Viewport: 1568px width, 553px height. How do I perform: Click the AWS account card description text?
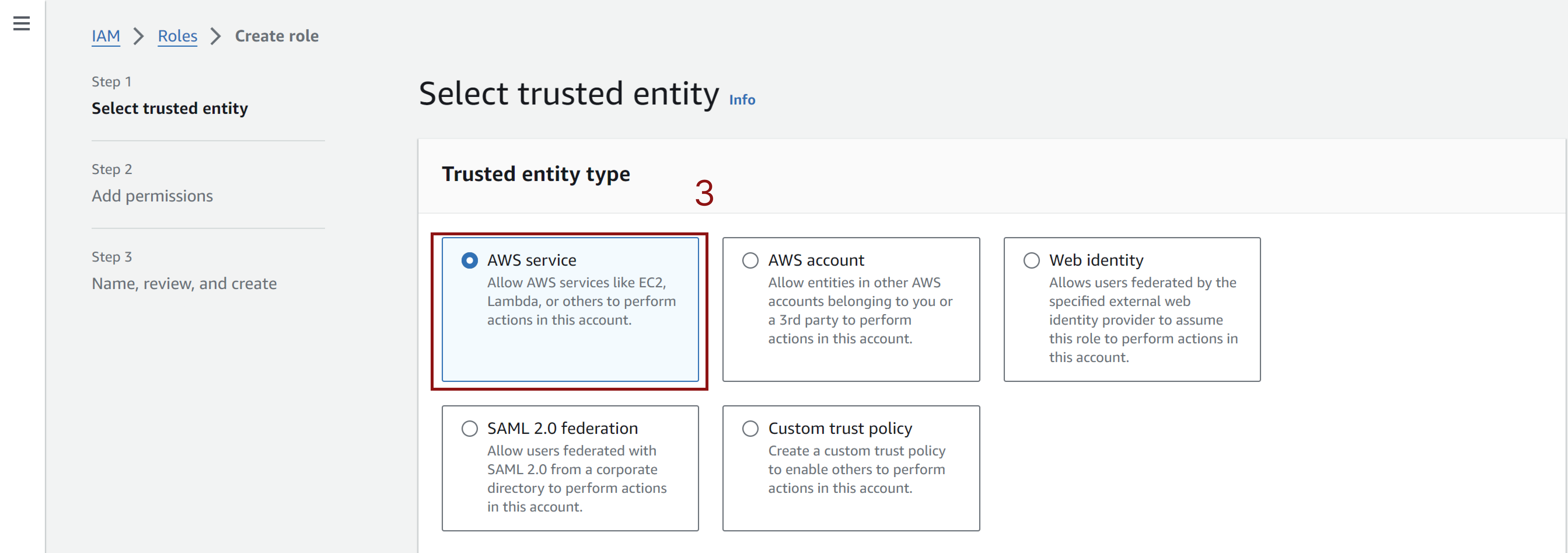860,311
